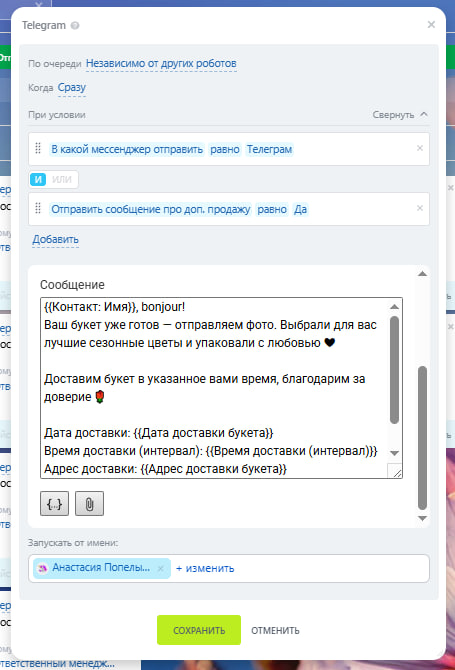Click 'Добавить' to add a condition
The image size is (455, 670).
[56, 240]
